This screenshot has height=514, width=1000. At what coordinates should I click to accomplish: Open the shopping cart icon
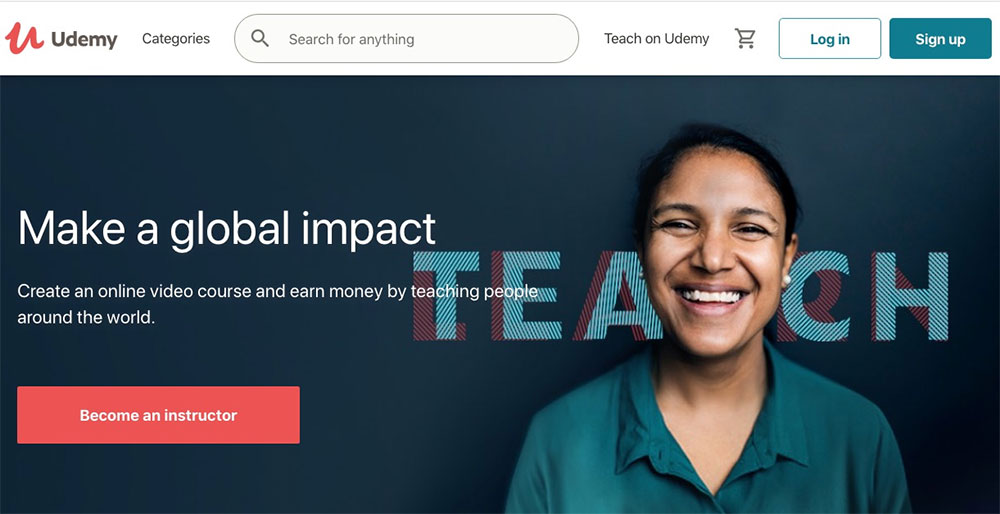tap(744, 39)
